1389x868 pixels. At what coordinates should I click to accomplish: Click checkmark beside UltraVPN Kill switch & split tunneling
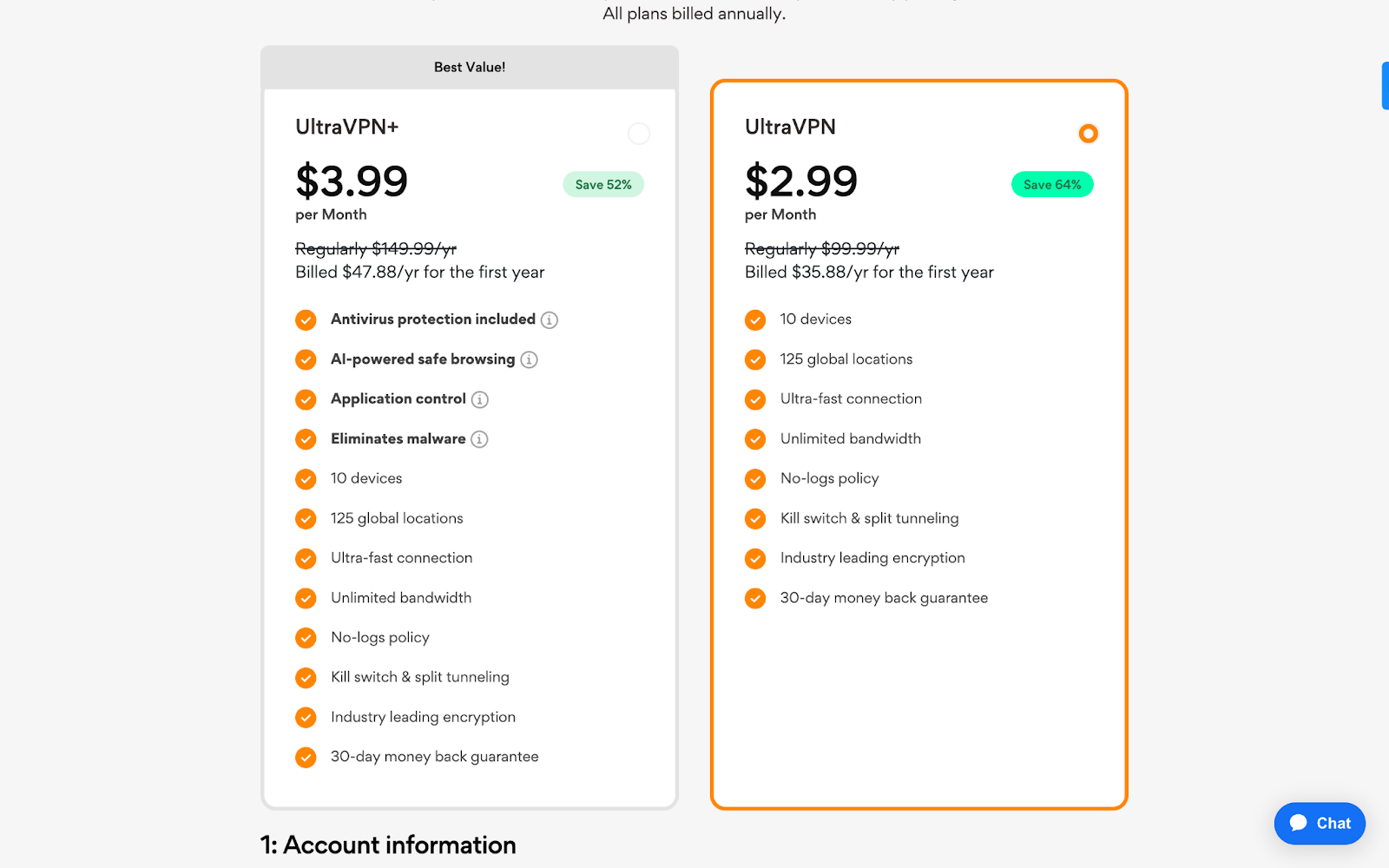tap(755, 519)
